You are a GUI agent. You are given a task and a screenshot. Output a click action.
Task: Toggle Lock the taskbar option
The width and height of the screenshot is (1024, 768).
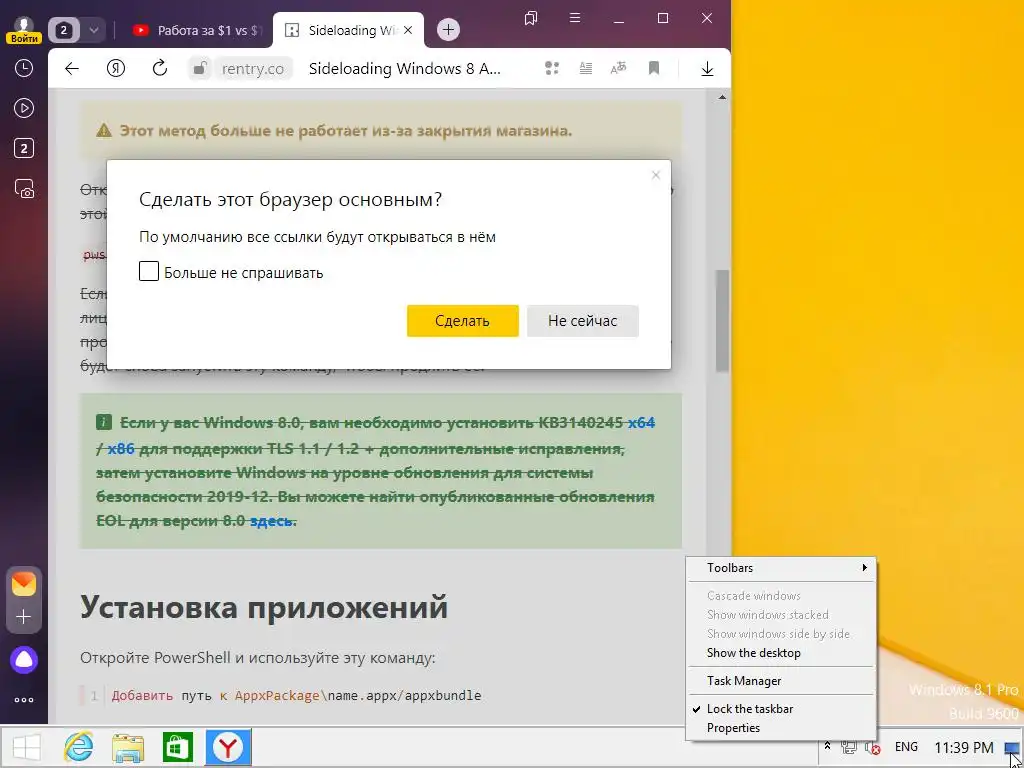pos(780,709)
